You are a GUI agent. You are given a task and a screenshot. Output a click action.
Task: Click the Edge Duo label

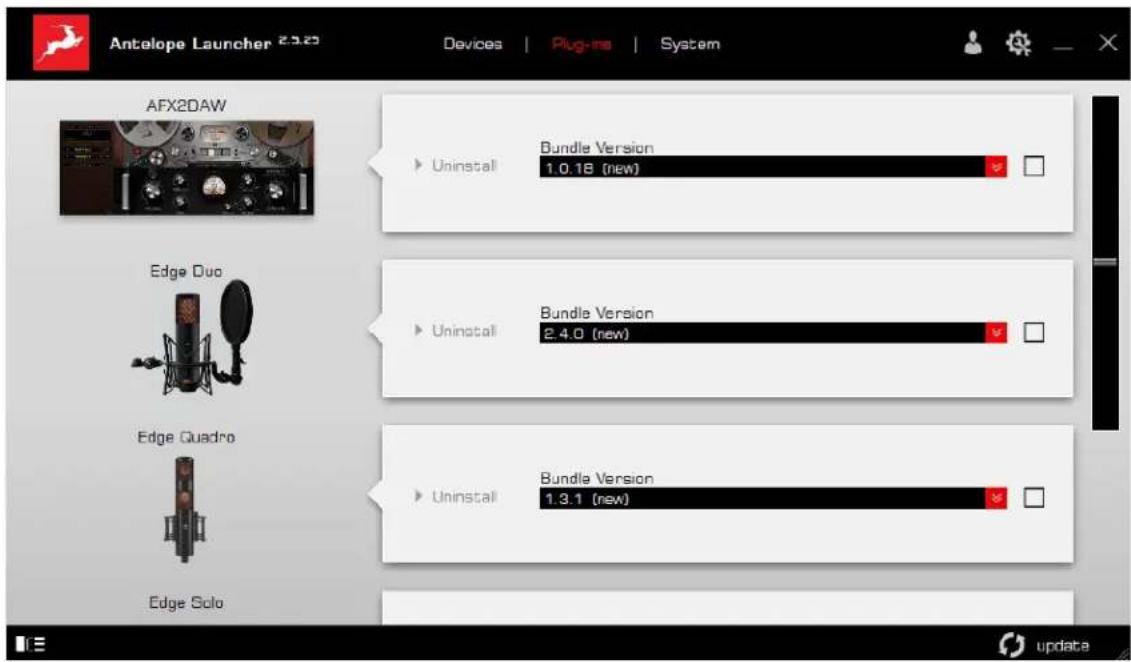[x=186, y=272]
